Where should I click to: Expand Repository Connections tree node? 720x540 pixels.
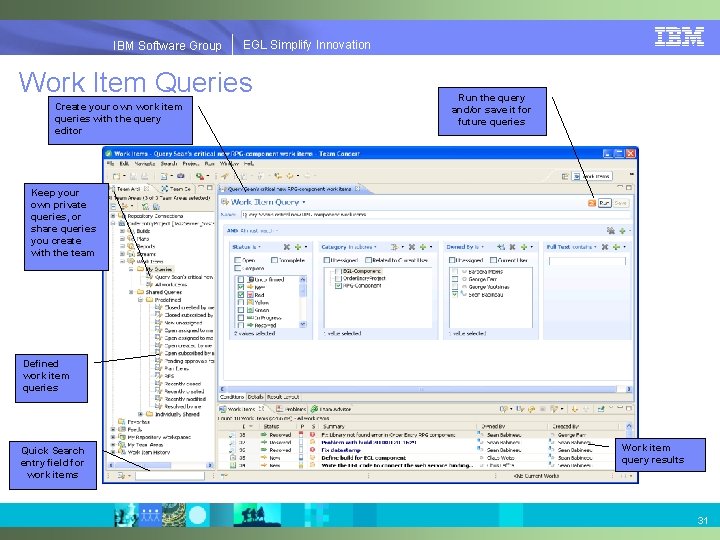[x=113, y=215]
